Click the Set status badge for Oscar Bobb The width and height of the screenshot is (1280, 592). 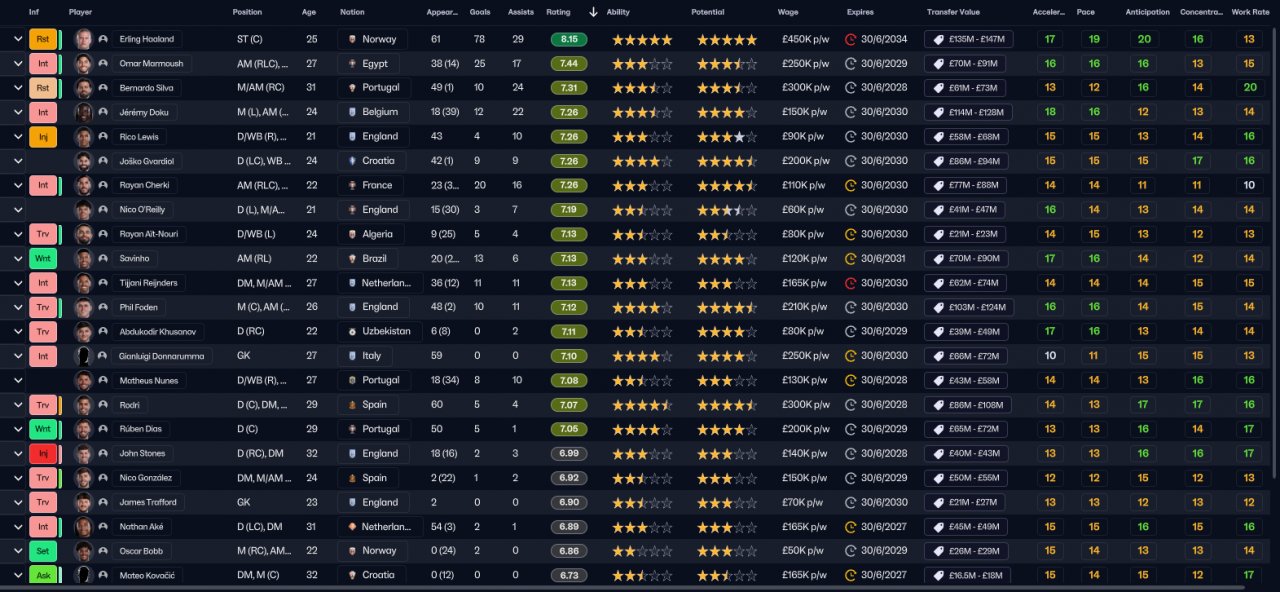point(43,551)
